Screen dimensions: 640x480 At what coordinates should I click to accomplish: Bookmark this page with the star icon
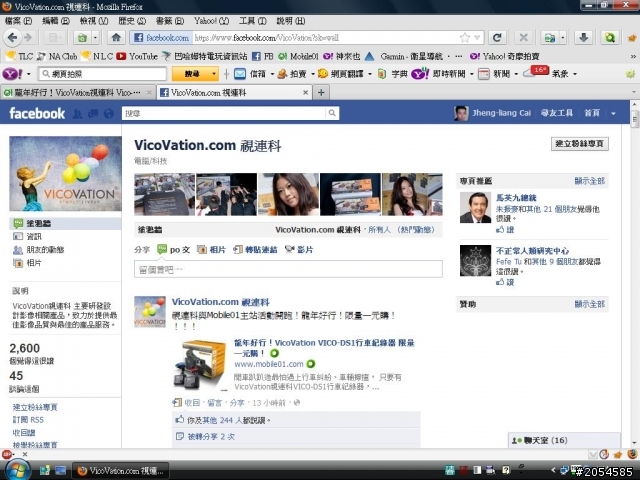(x=464, y=38)
